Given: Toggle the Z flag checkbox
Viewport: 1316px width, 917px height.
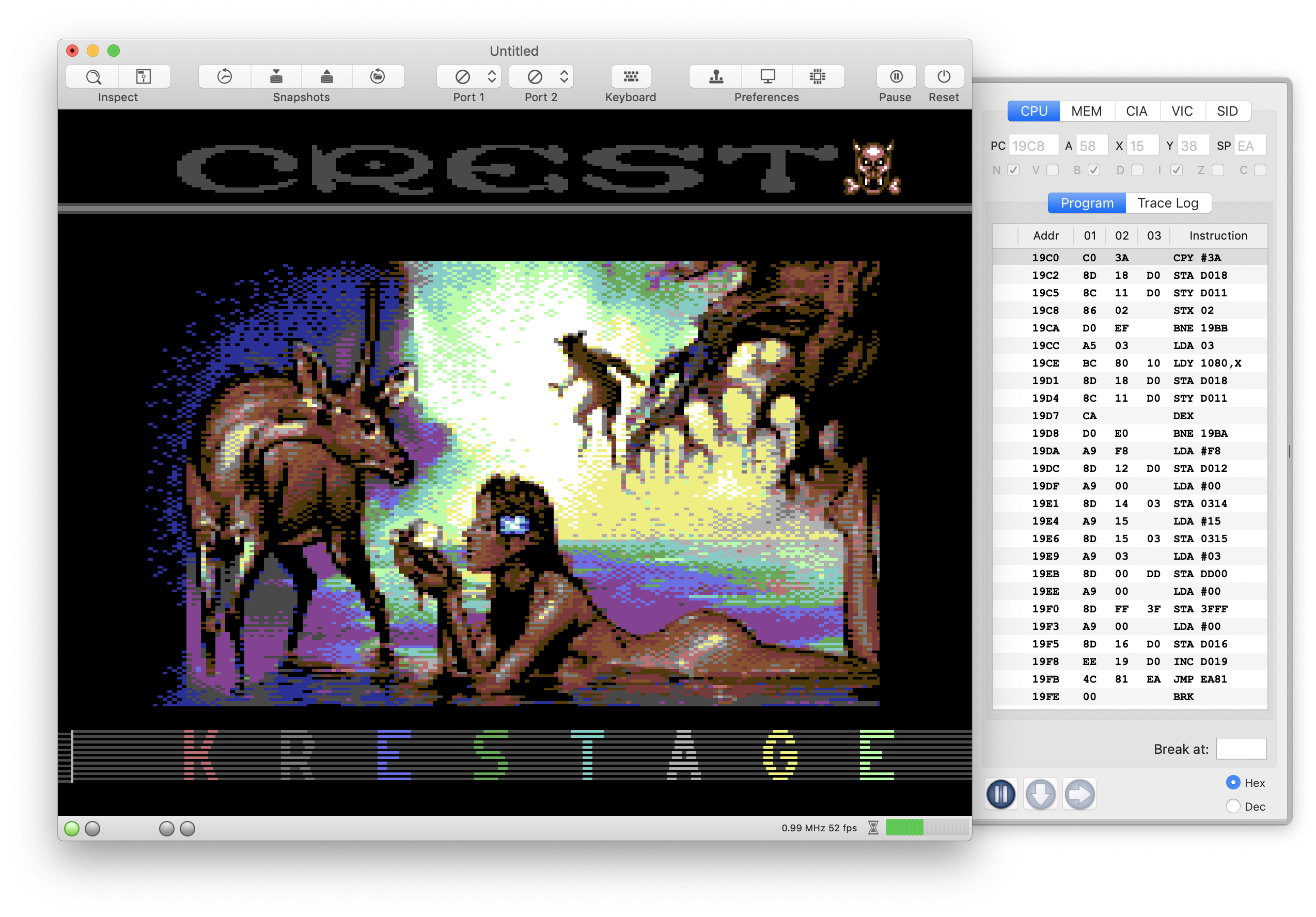Looking at the screenshot, I should 1217,170.
